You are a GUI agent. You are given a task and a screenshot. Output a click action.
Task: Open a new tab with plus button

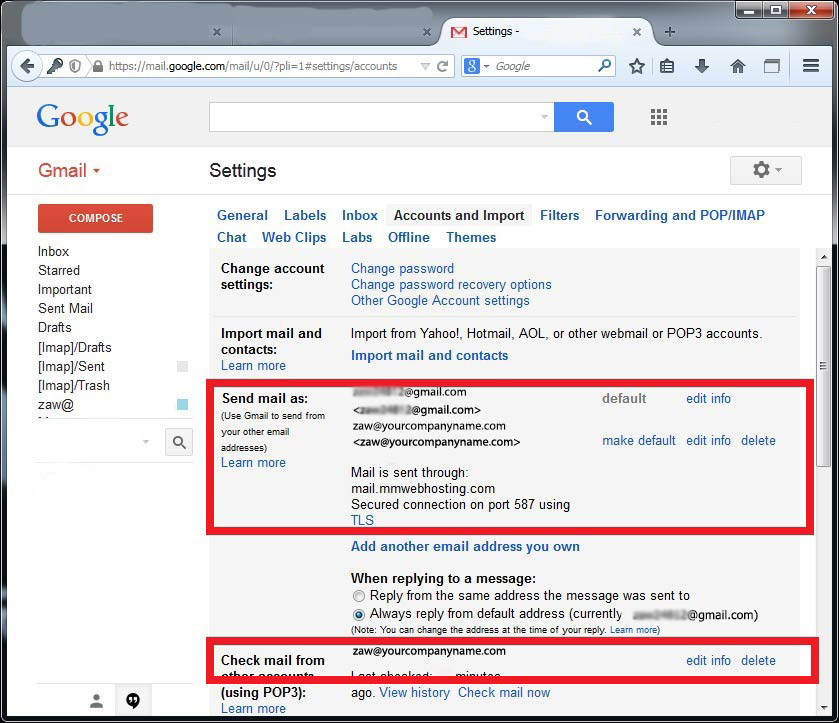[x=669, y=32]
